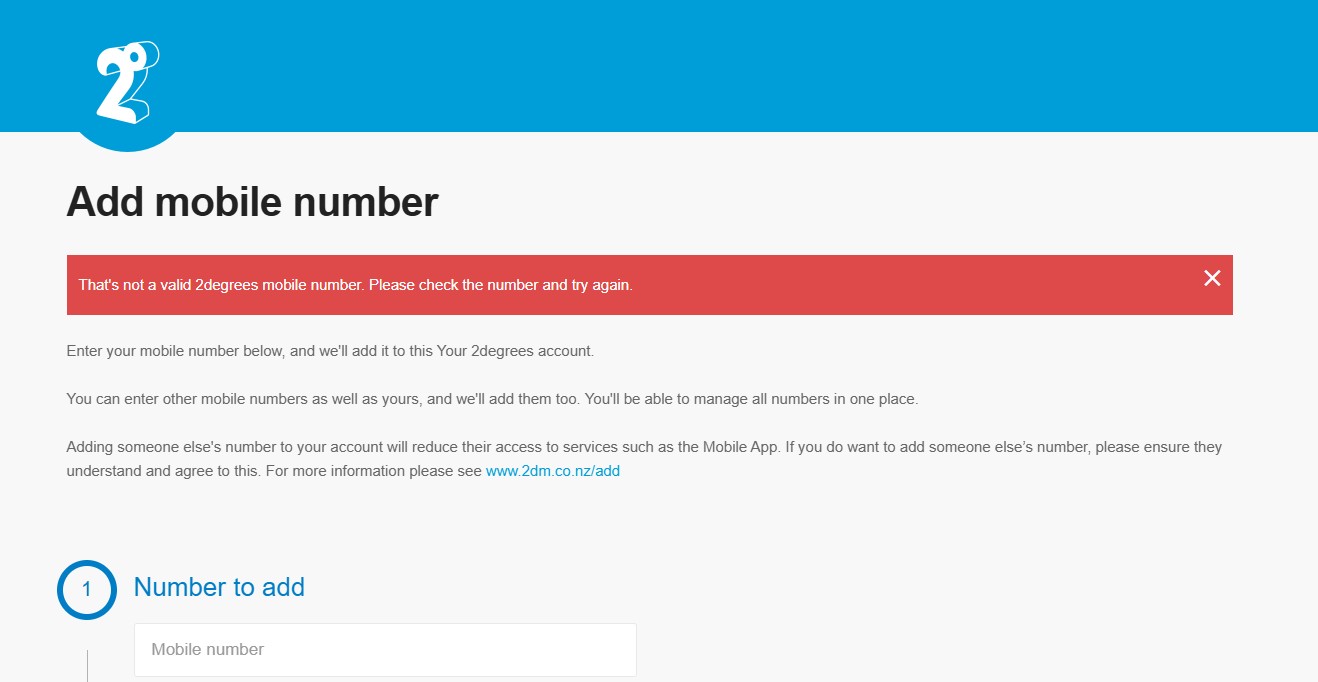Click the blank middle of the red banner
The image size is (1318, 682).
tap(900, 285)
